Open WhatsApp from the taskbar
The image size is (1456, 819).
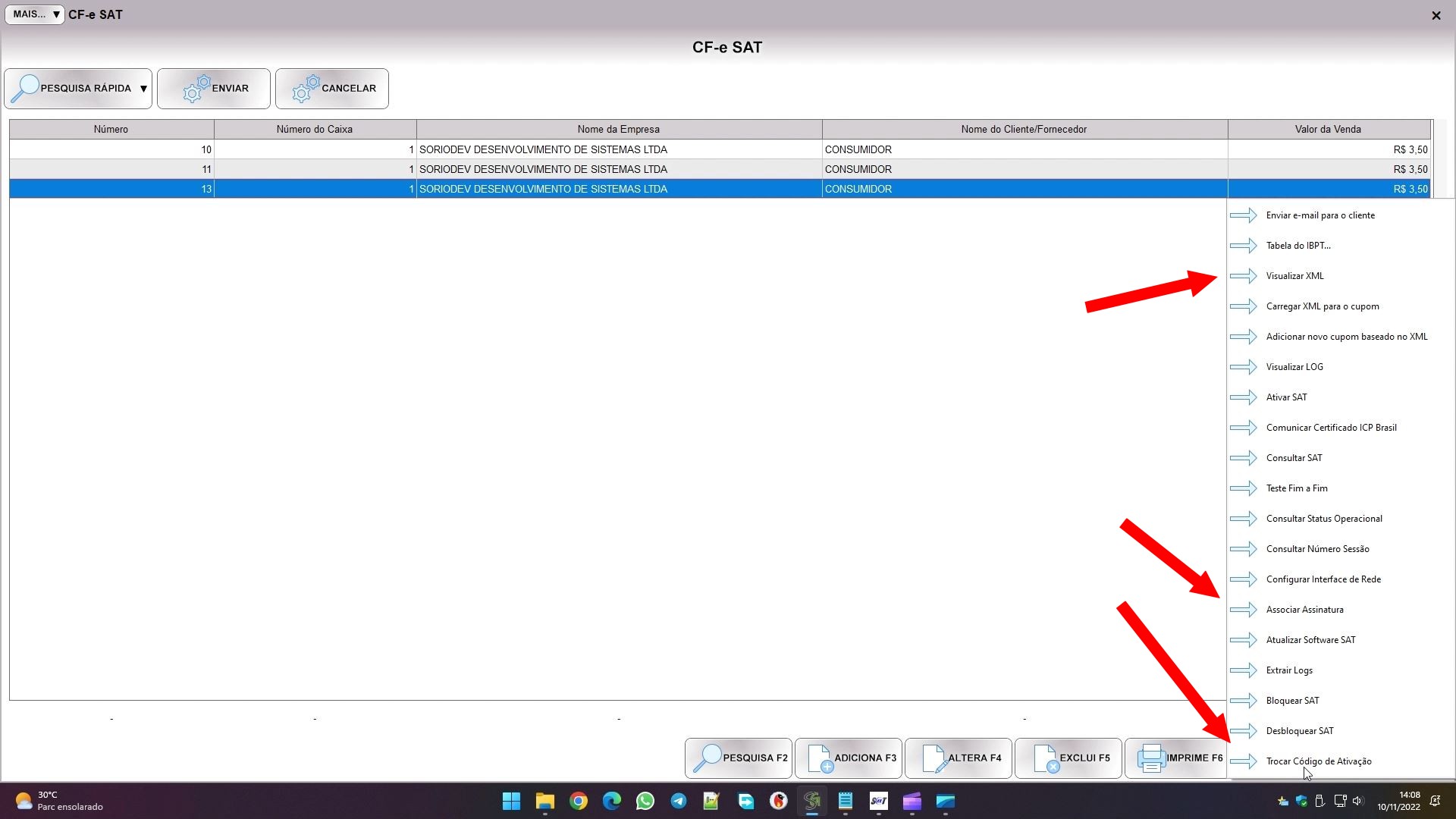click(x=645, y=802)
